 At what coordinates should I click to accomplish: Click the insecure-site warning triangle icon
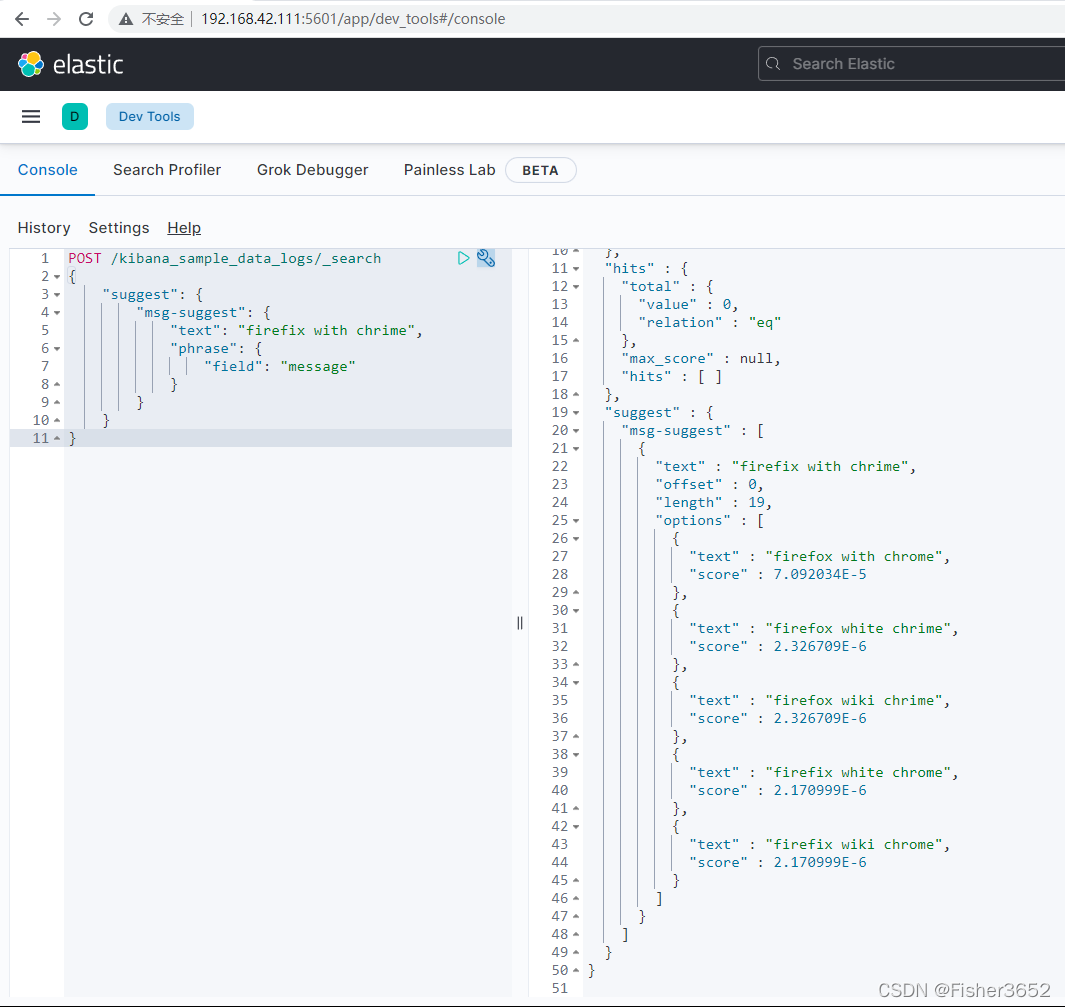point(126,19)
